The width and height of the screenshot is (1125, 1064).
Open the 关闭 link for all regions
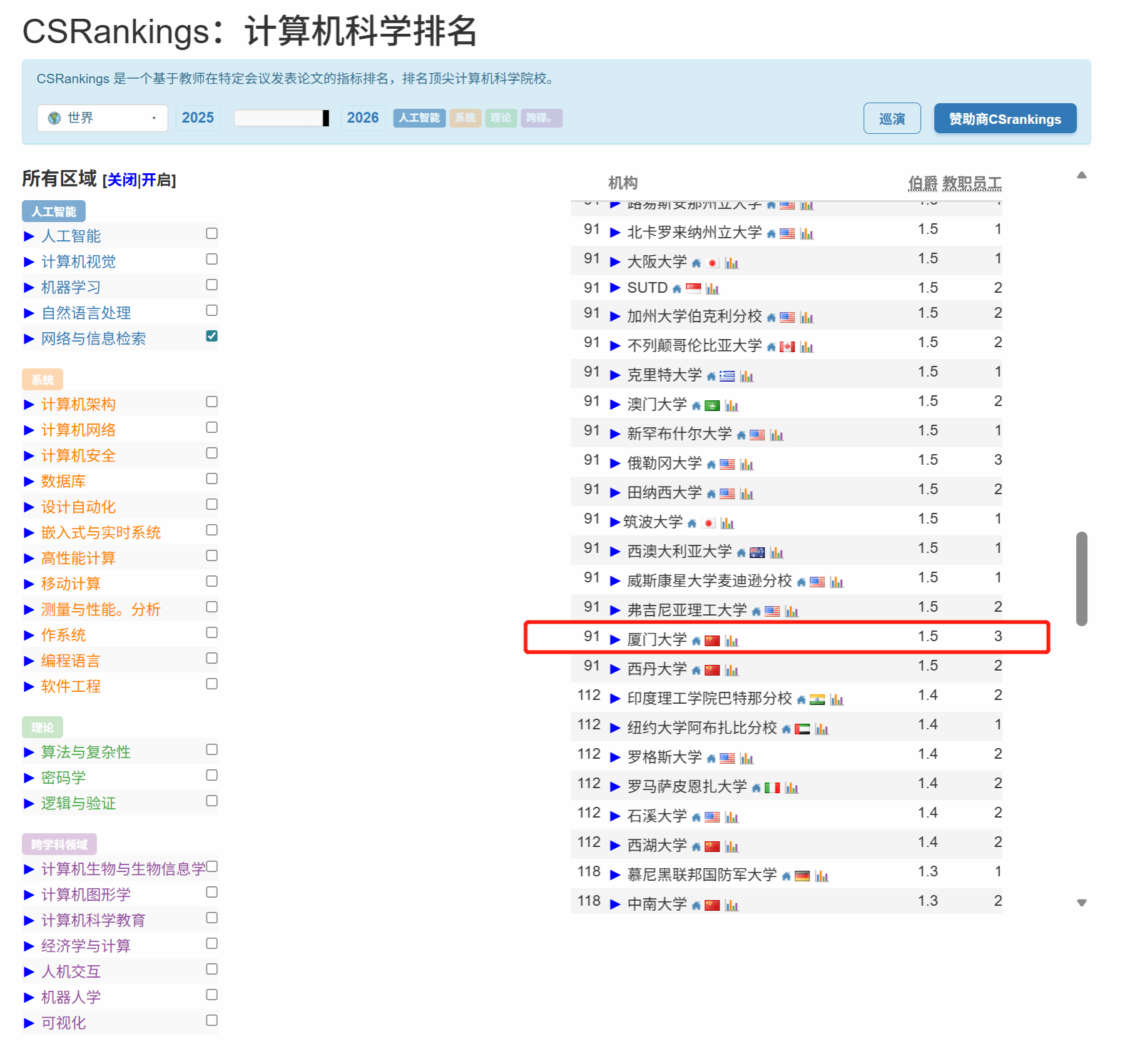123,180
